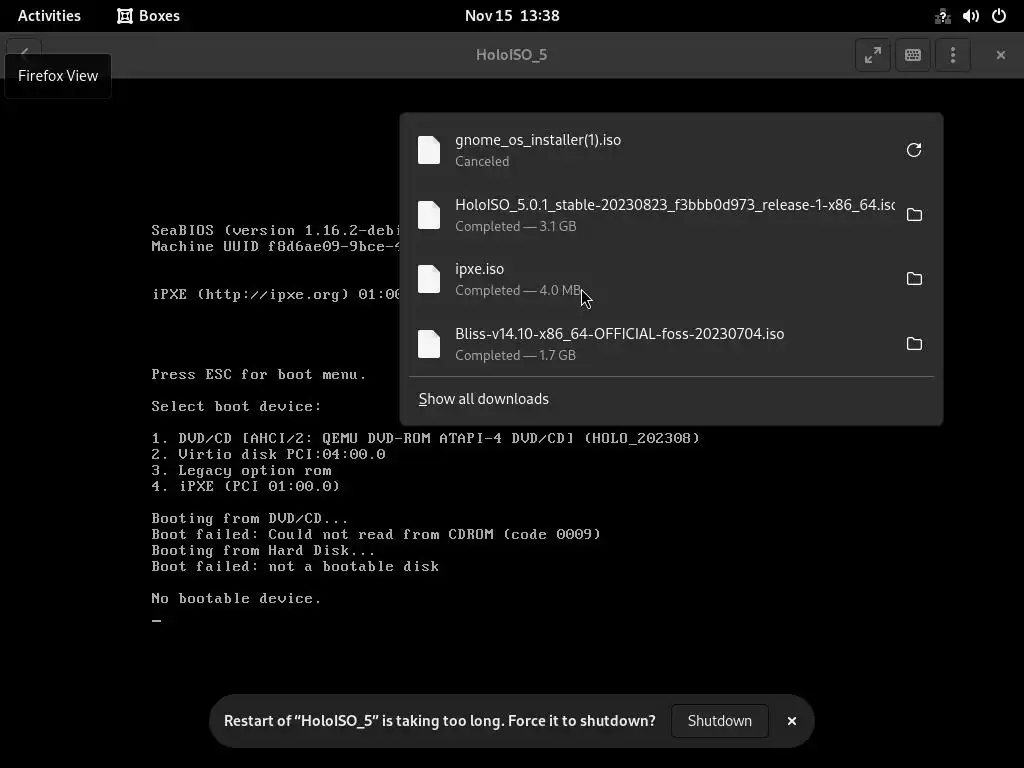
Task: Click 'No bootable device.' console line
Action: [x=236, y=598]
